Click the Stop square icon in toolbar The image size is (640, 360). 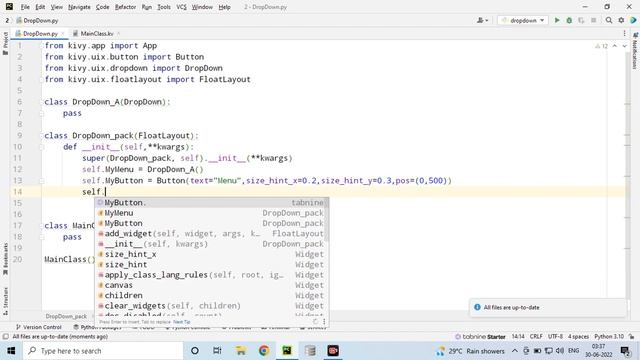click(593, 20)
